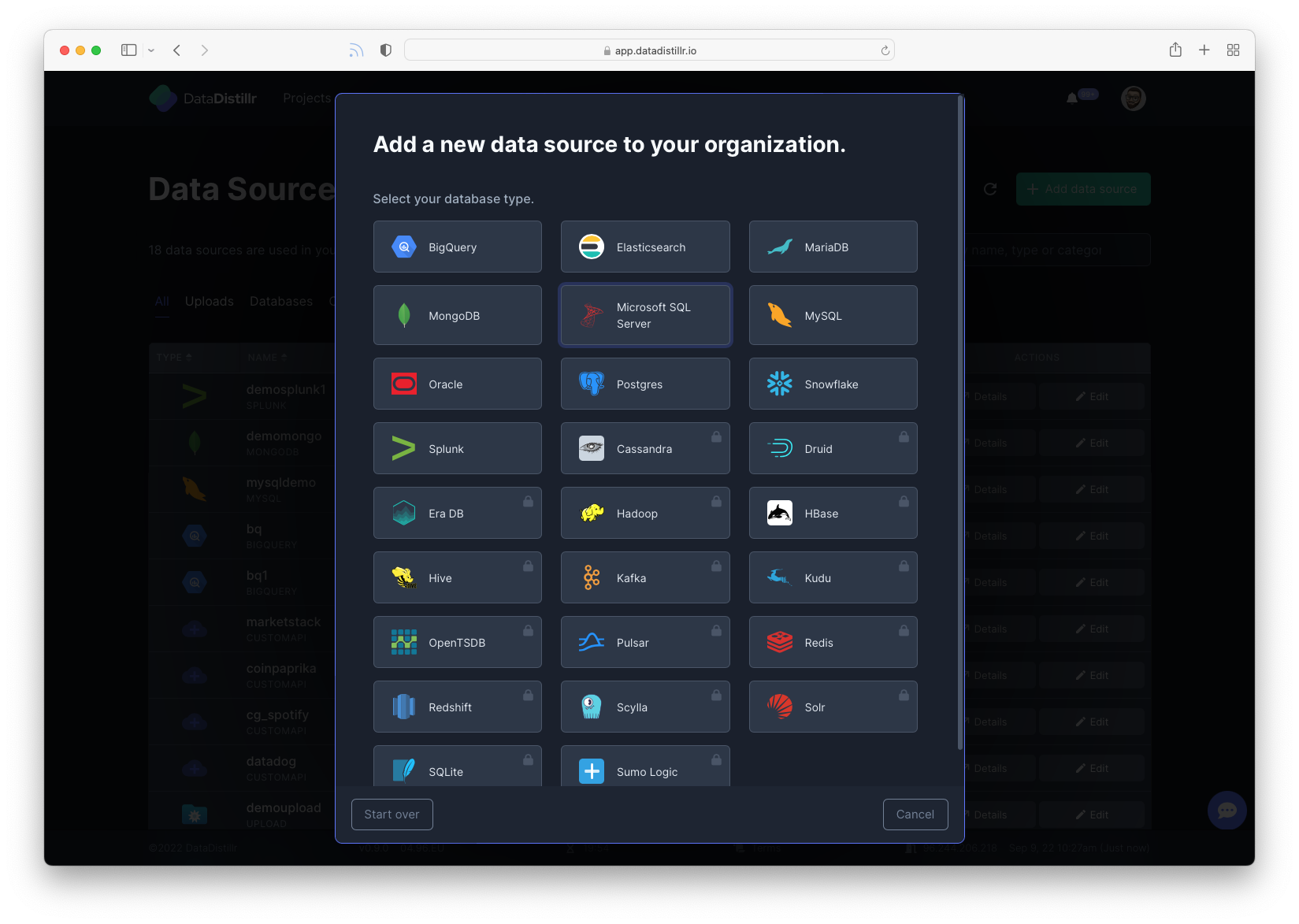Choose Postgres as database type
Image resolution: width=1299 pixels, height=924 pixels.
click(645, 384)
